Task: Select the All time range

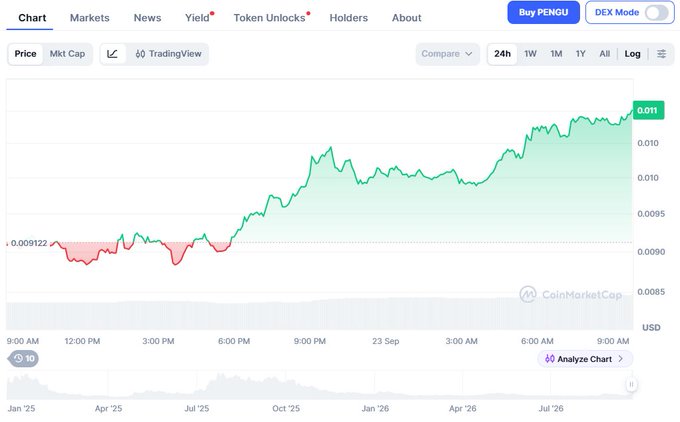Action: pyautogui.click(x=604, y=54)
